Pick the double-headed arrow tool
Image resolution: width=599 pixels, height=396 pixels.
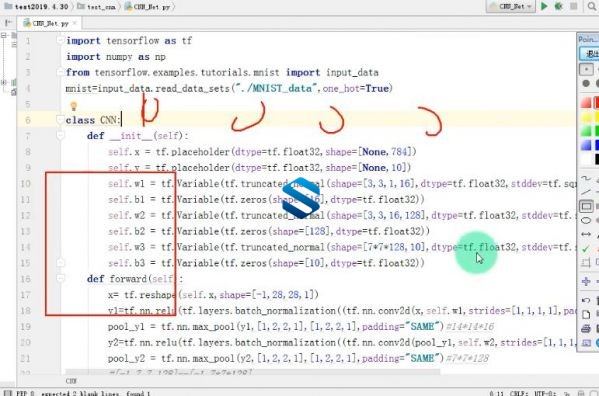coord(586,234)
